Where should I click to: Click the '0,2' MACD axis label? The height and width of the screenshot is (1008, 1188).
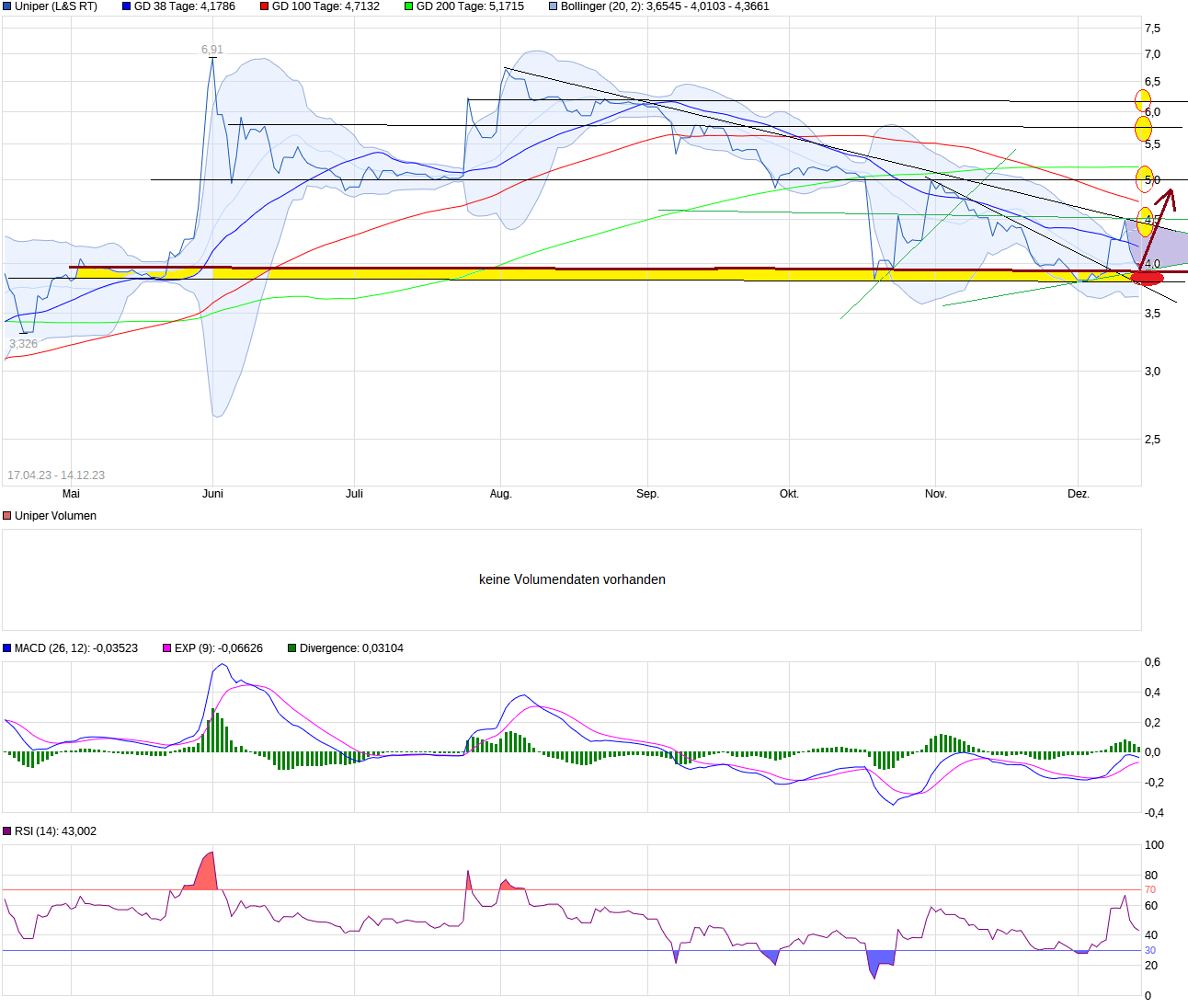[1152, 723]
